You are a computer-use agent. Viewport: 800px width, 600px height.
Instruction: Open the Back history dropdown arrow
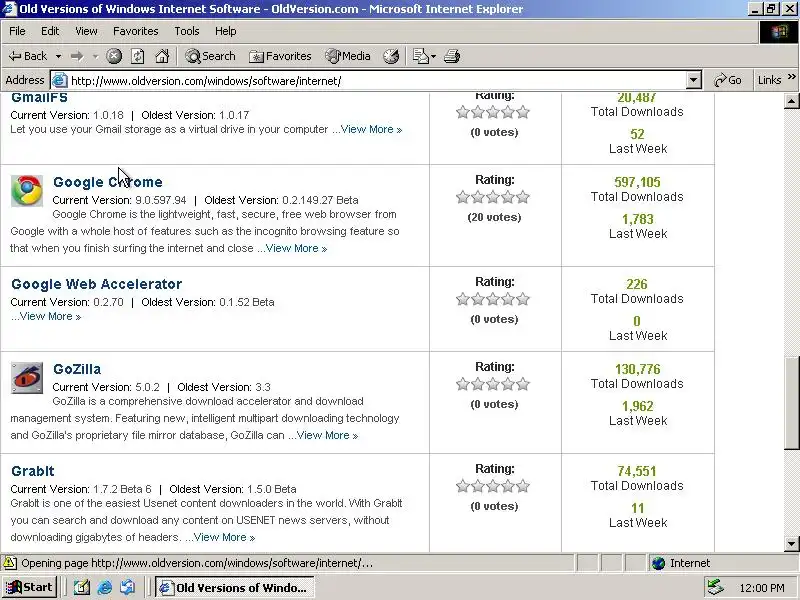(x=59, y=56)
